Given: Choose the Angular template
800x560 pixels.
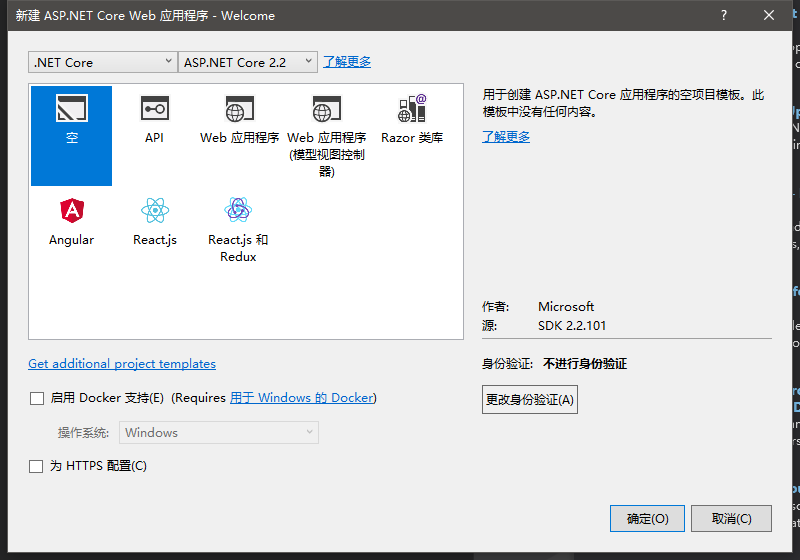Looking at the screenshot, I should pos(71,222).
